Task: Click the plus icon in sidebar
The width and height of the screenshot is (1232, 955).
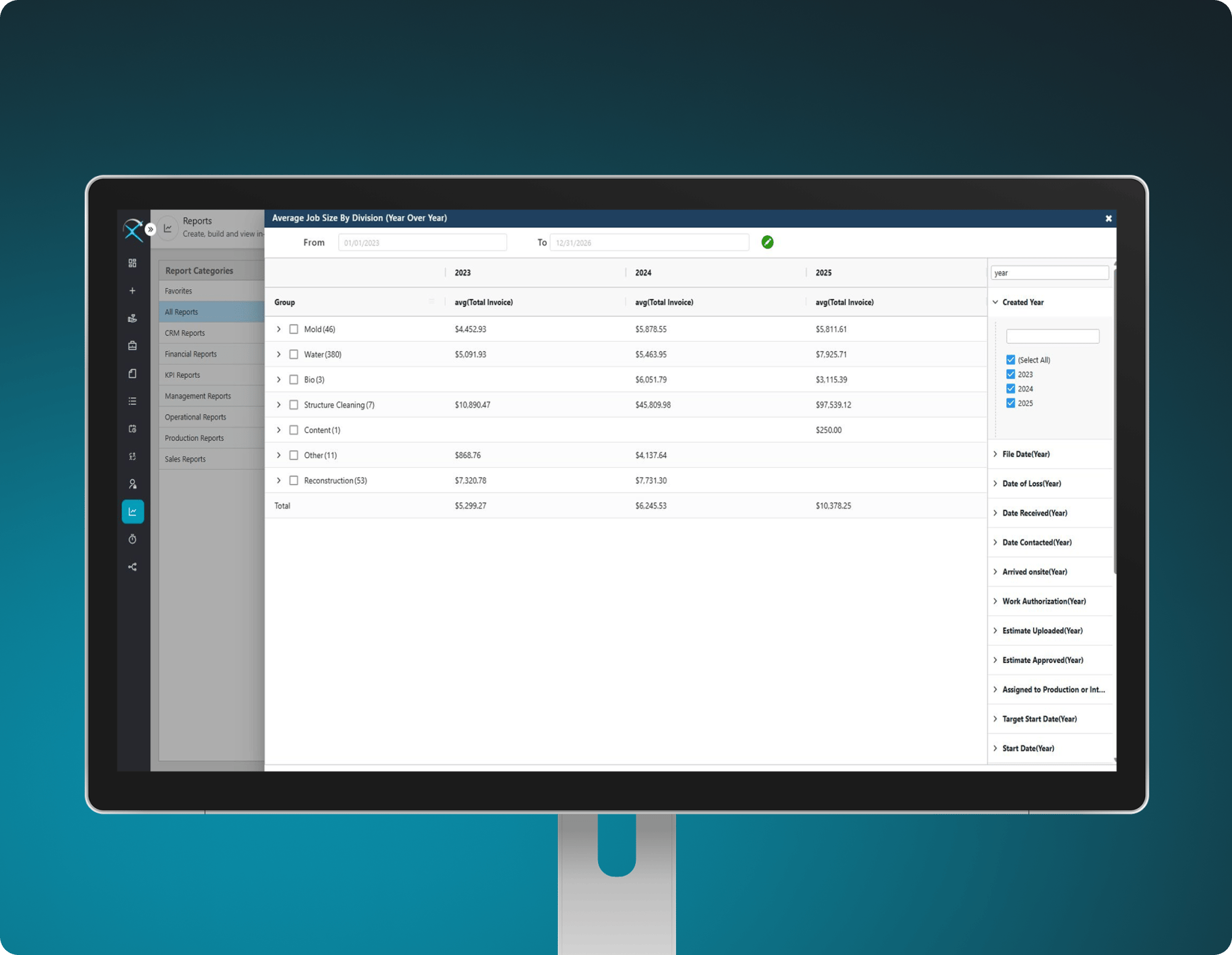Action: [132, 291]
